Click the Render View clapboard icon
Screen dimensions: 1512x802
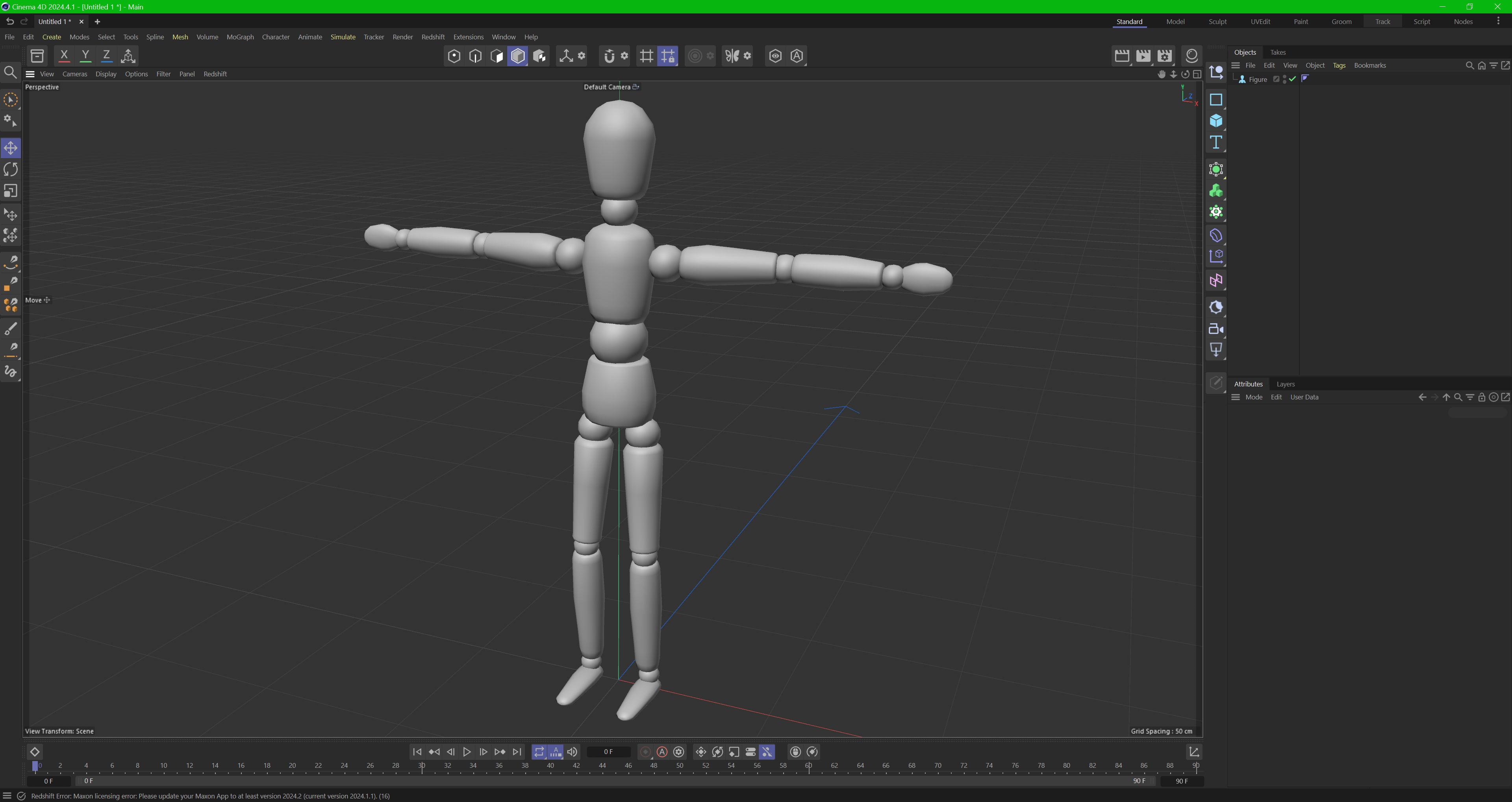pos(1122,56)
